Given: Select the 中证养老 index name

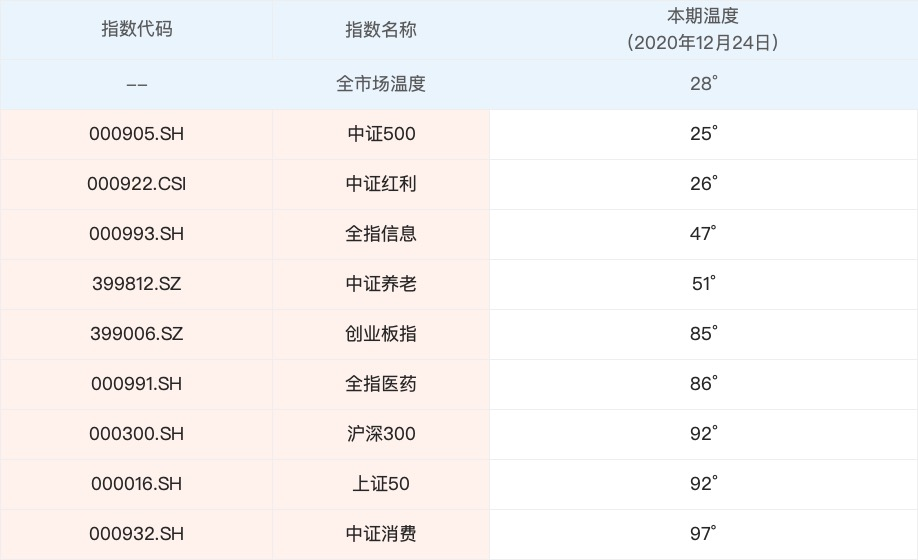Looking at the screenshot, I should click(x=381, y=284).
